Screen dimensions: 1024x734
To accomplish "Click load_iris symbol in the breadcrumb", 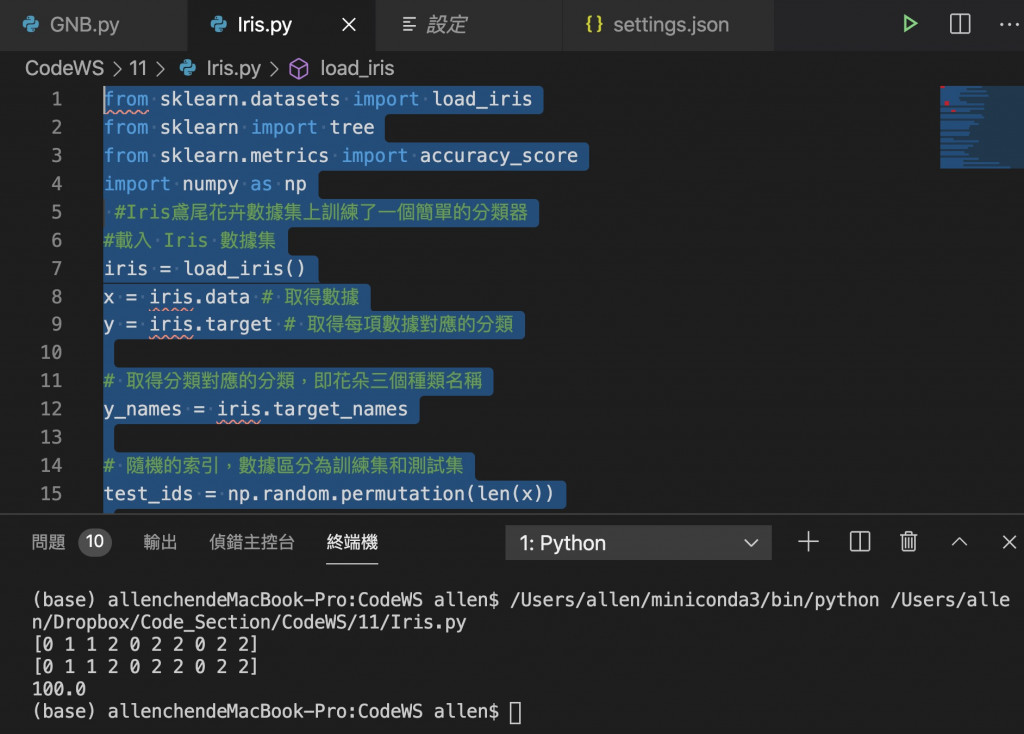I will coord(357,68).
